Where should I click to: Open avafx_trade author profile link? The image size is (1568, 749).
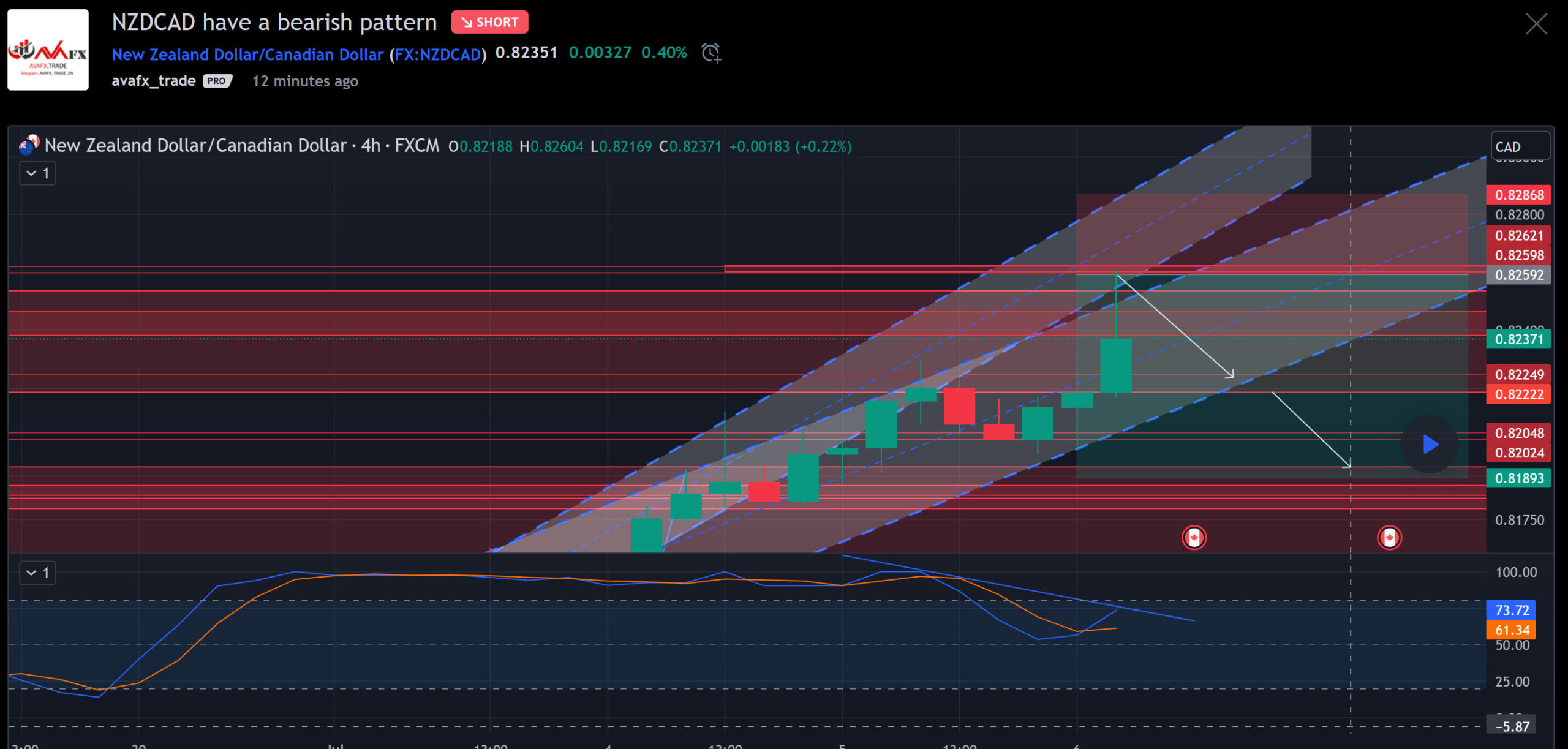click(x=153, y=81)
